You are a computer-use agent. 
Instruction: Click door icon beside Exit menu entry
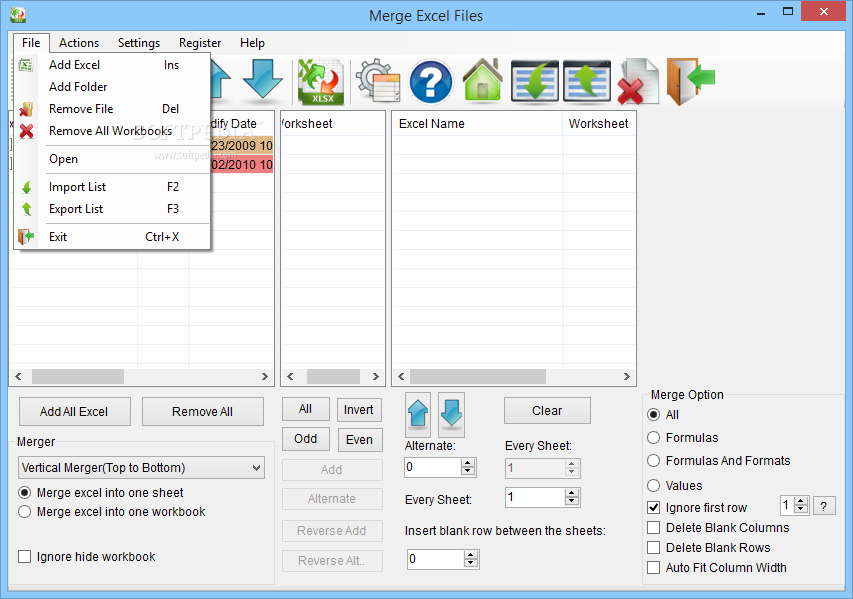coord(26,237)
